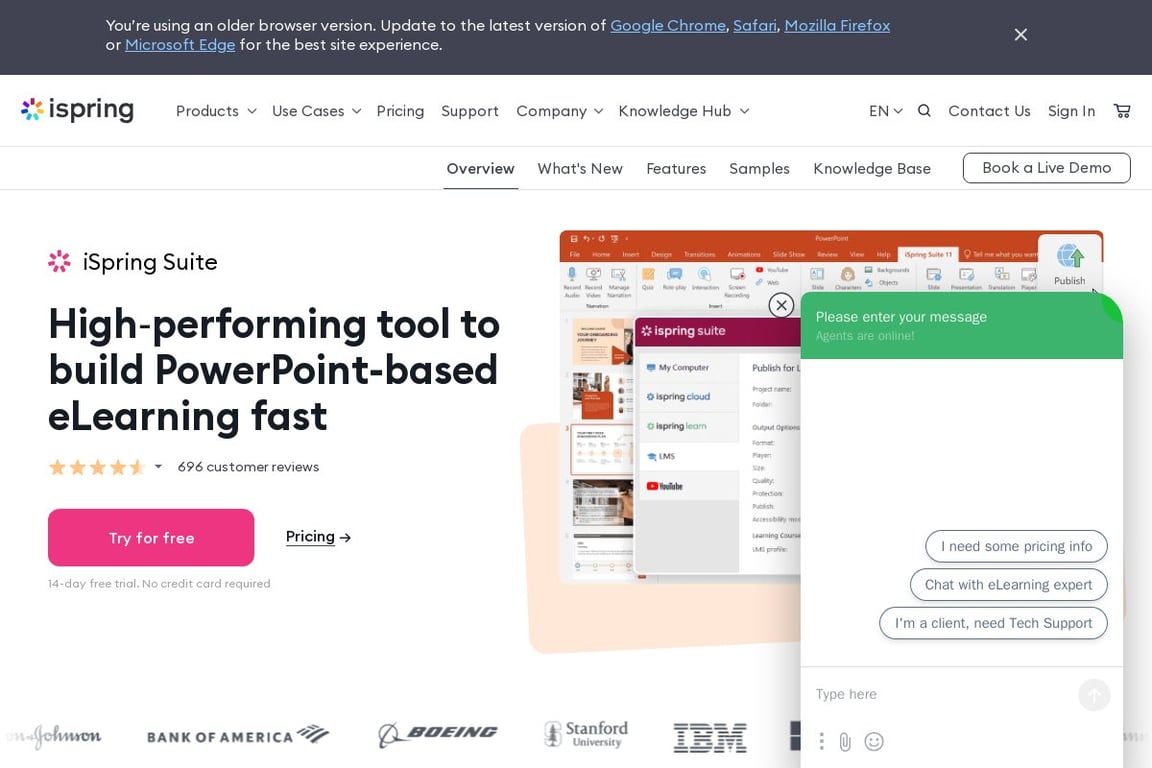This screenshot has width=1152, height=768.
Task: Expand the Company menu
Action: (560, 111)
